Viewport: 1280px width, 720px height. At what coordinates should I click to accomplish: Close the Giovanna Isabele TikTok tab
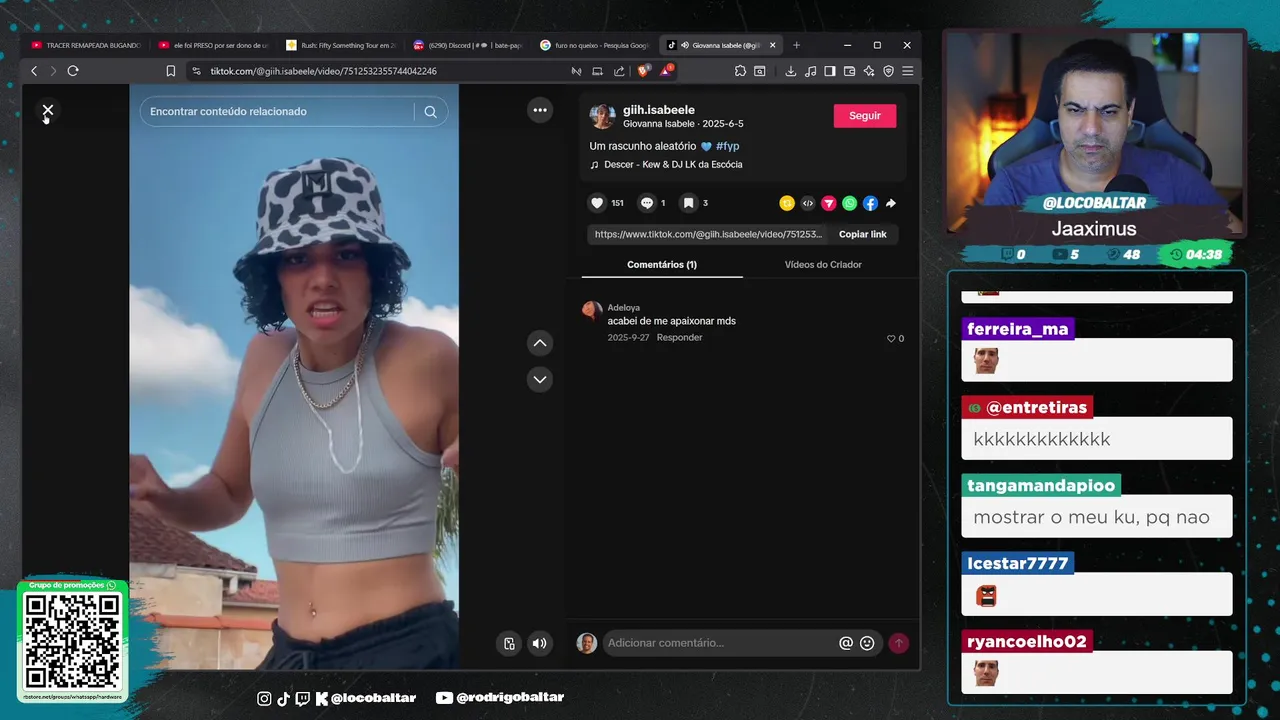(772, 45)
